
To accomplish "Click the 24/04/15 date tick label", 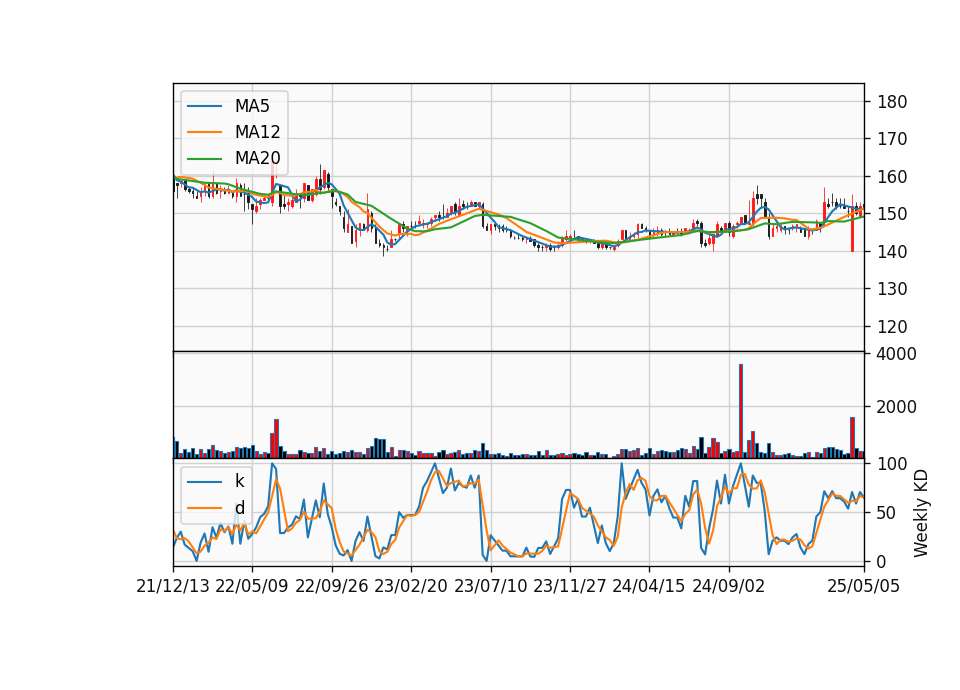I will point(648,586).
